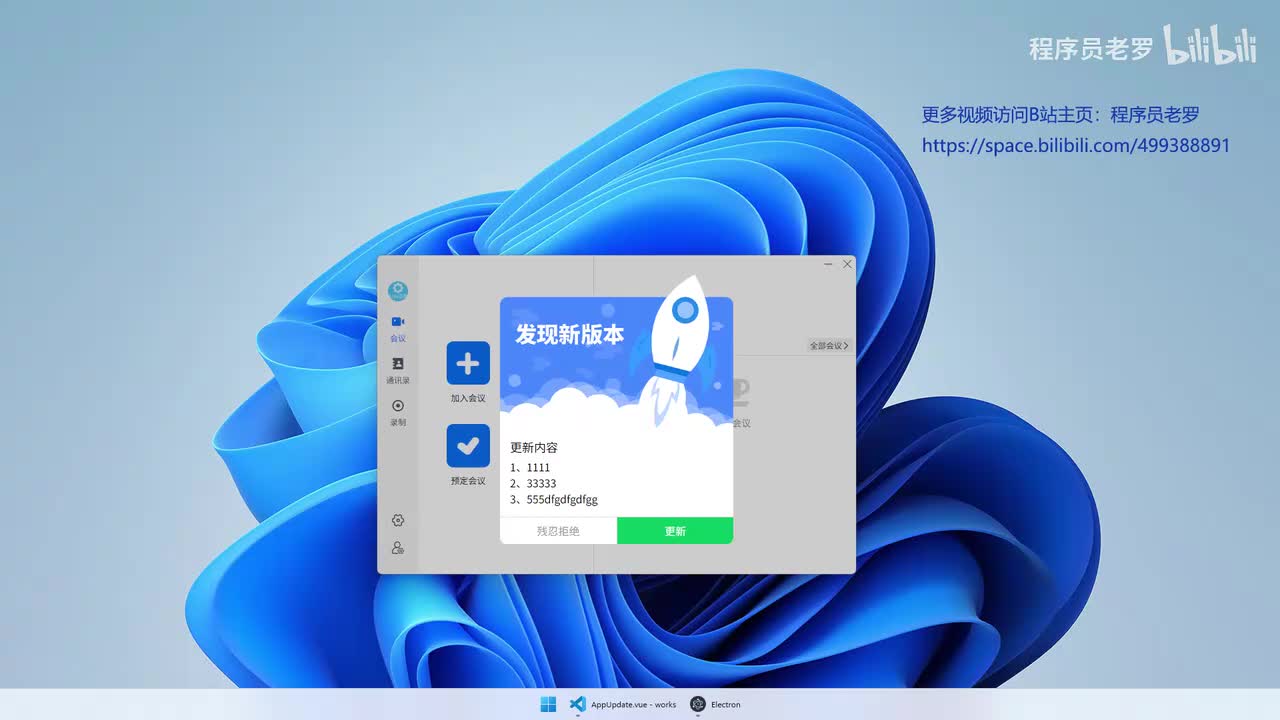Open settings gear icon in sidebar
Screen dimensions: 1280x720
(x=398, y=520)
